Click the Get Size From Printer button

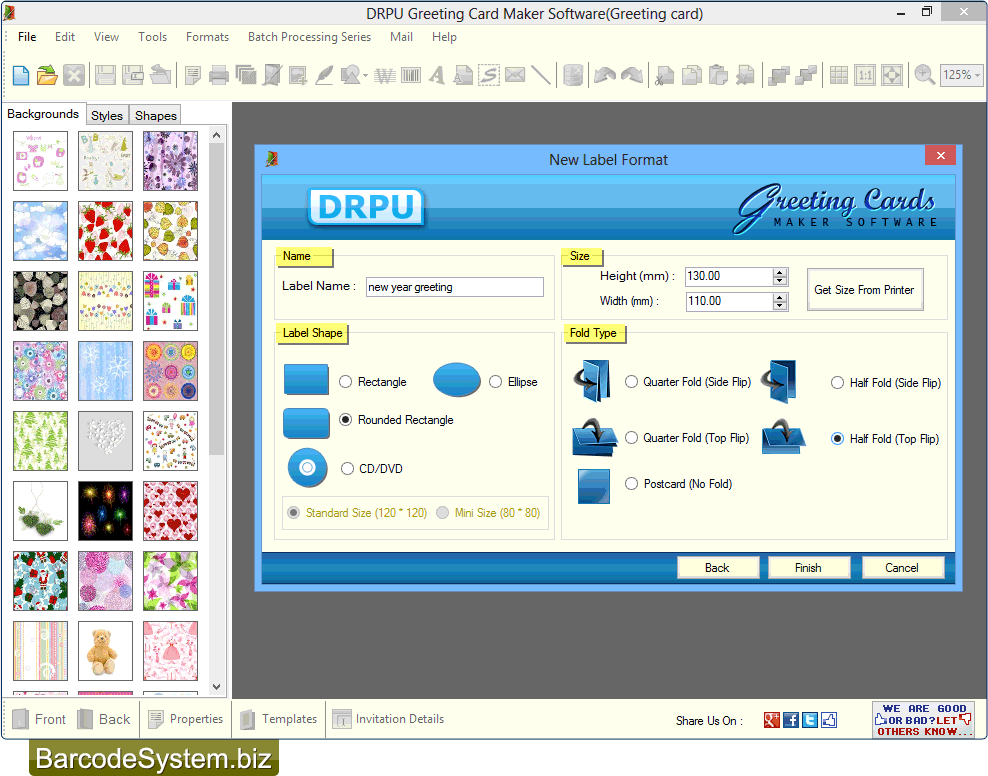click(x=864, y=290)
